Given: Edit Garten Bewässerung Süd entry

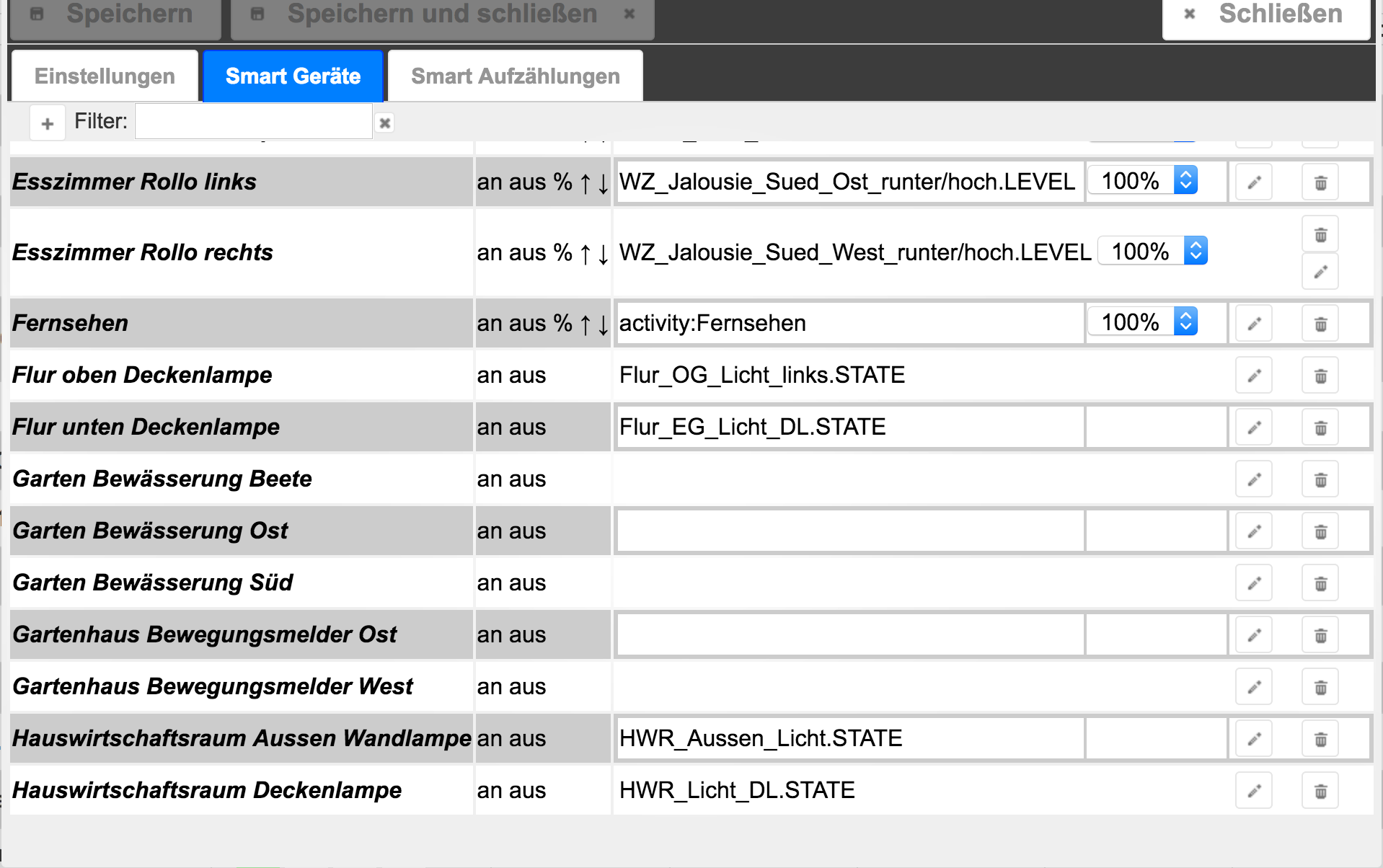Looking at the screenshot, I should click(x=1254, y=583).
